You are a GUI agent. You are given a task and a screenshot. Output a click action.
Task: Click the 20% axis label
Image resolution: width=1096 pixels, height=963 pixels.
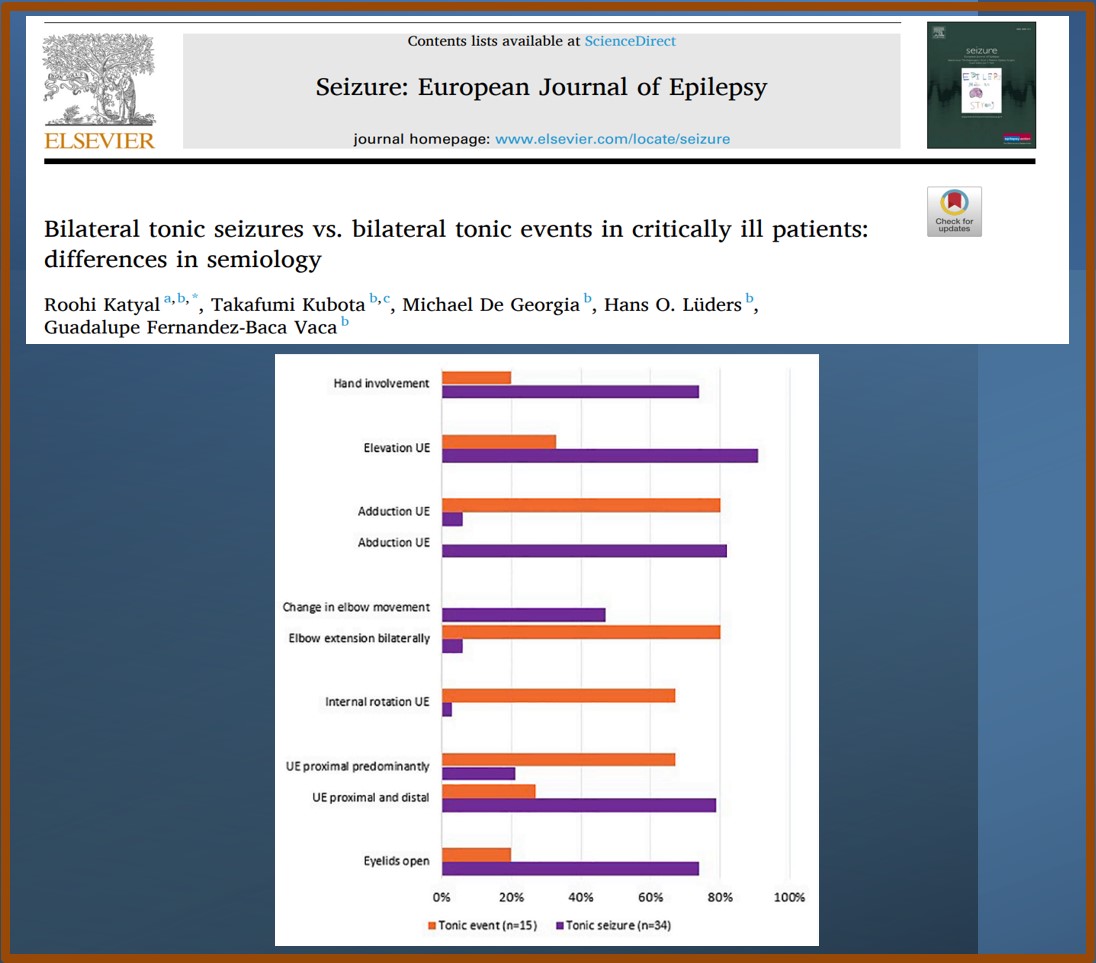coord(511,897)
